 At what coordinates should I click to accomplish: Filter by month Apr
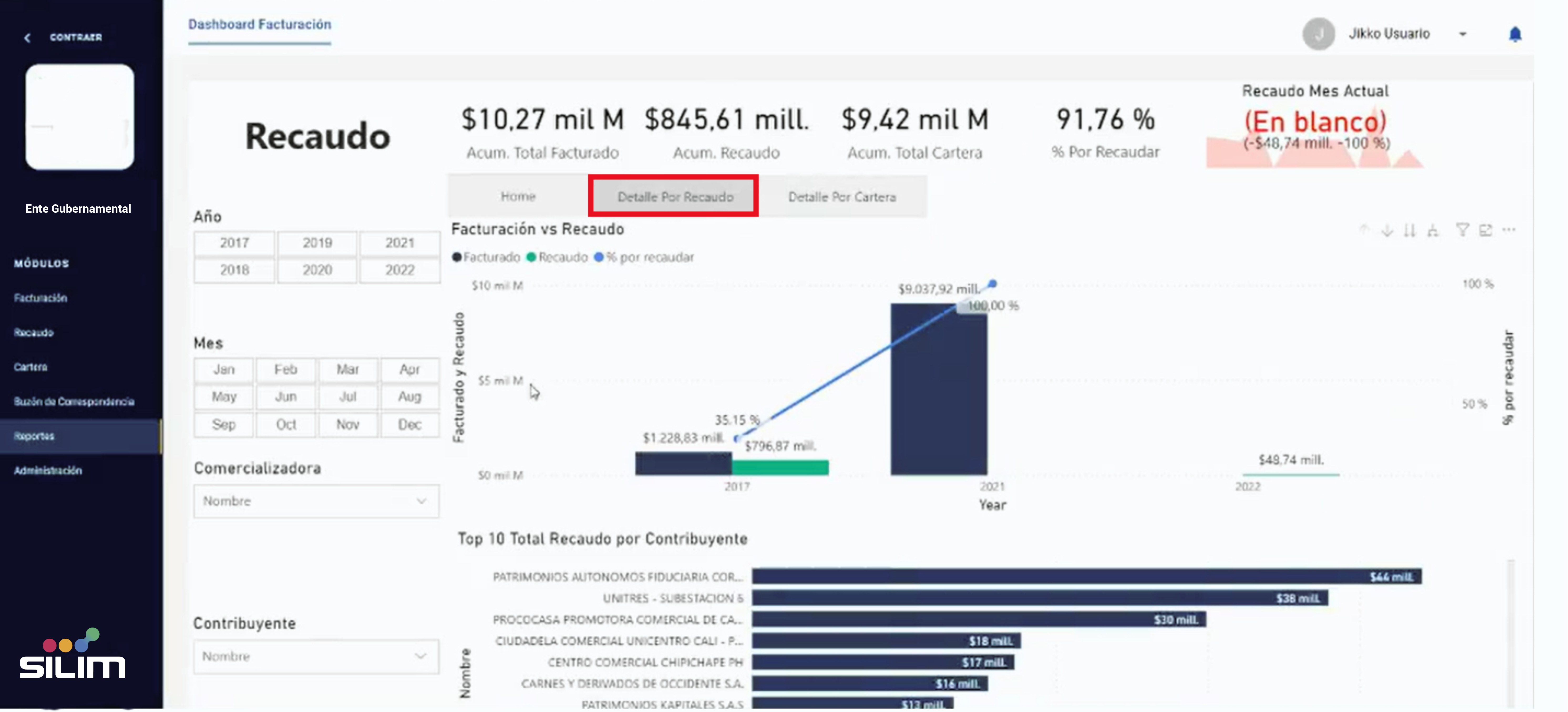click(410, 370)
